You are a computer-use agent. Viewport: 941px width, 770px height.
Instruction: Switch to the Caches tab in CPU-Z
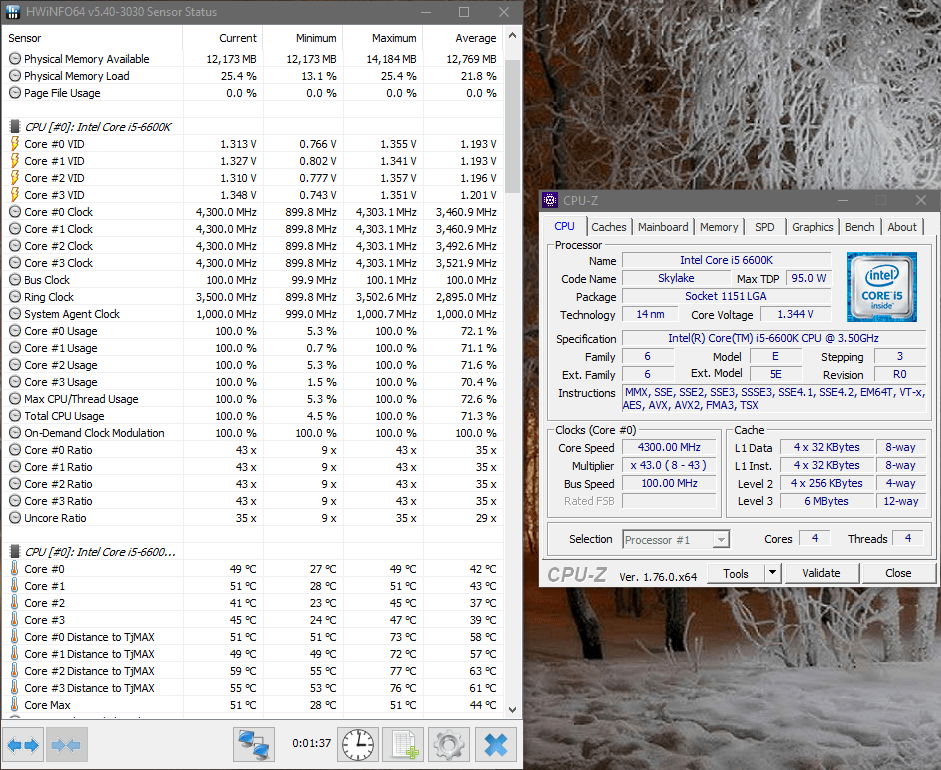click(x=609, y=227)
